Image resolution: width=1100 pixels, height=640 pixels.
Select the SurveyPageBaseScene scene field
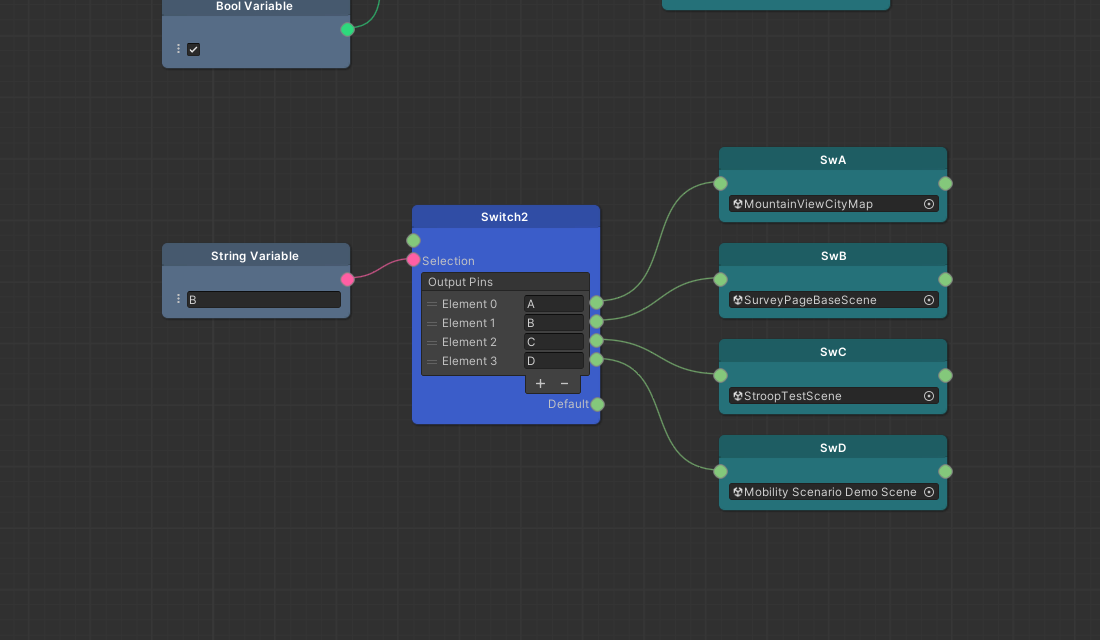click(833, 300)
